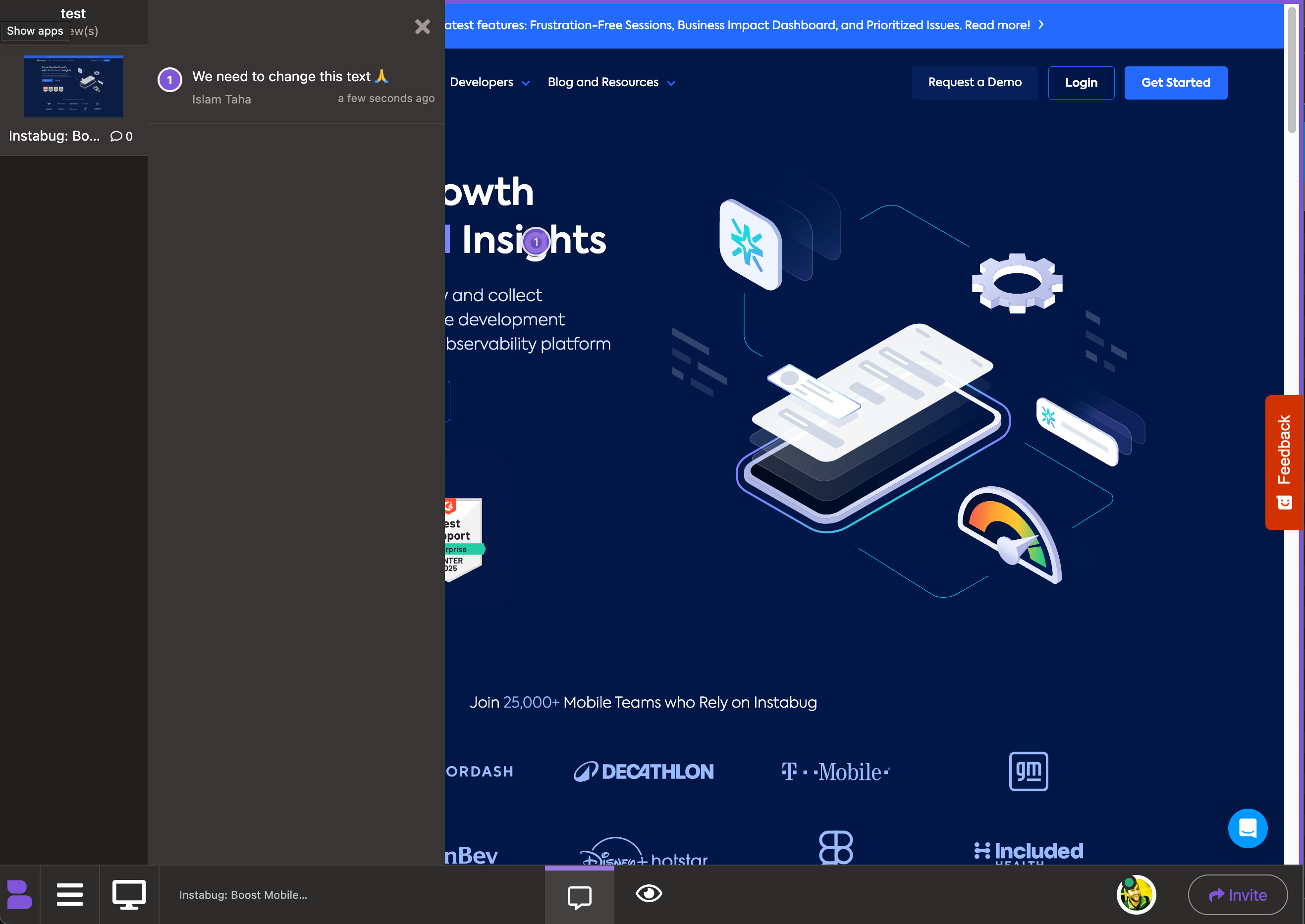Image resolution: width=1305 pixels, height=924 pixels.
Task: Click the desktop monitor view icon
Action: click(x=129, y=894)
